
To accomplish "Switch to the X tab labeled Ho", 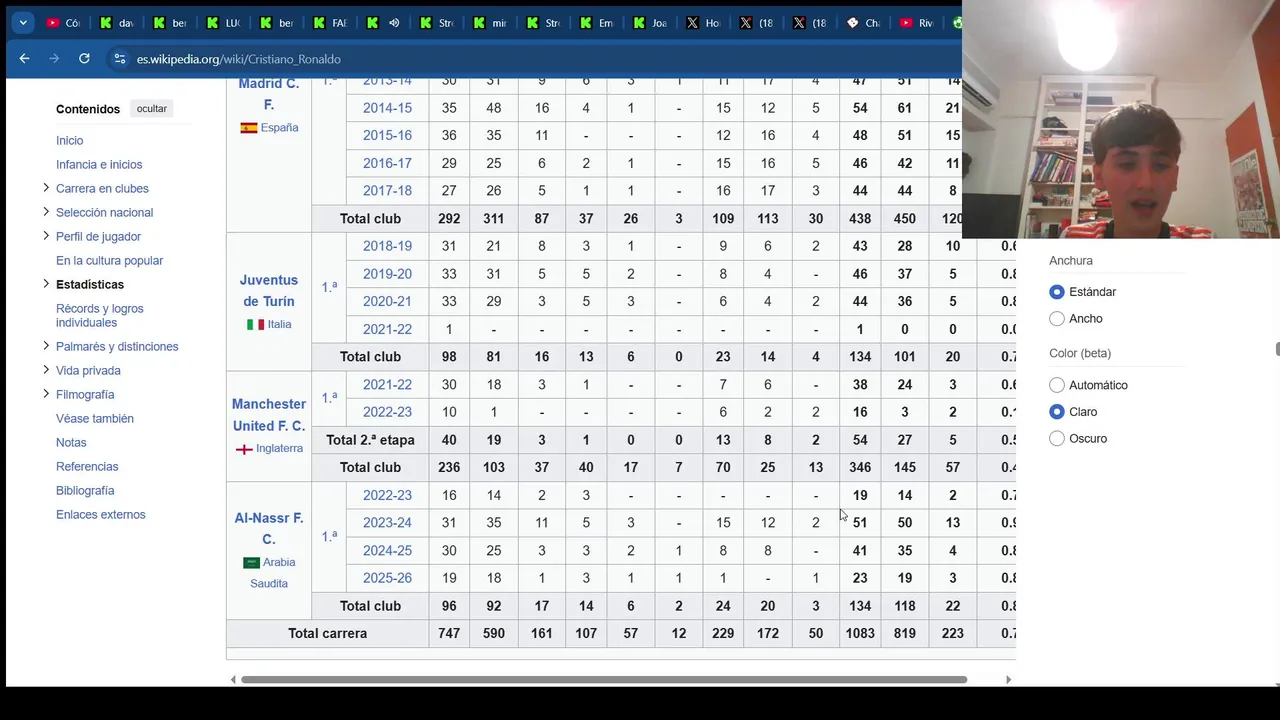I will click(x=704, y=23).
